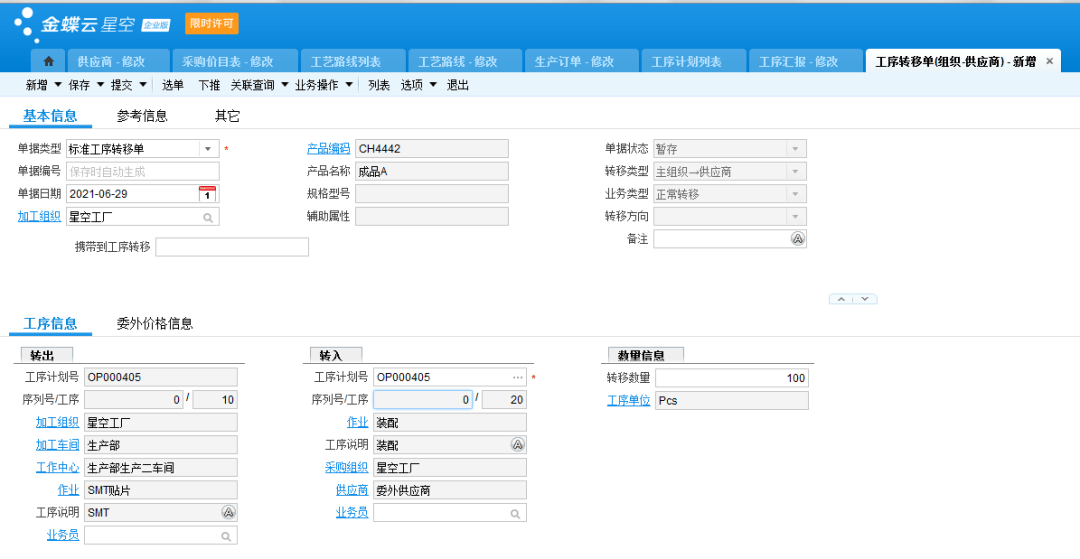Screen dimensions: 1080x559
Task: Expand the 转移类型 dropdown
Action: [x=796, y=171]
